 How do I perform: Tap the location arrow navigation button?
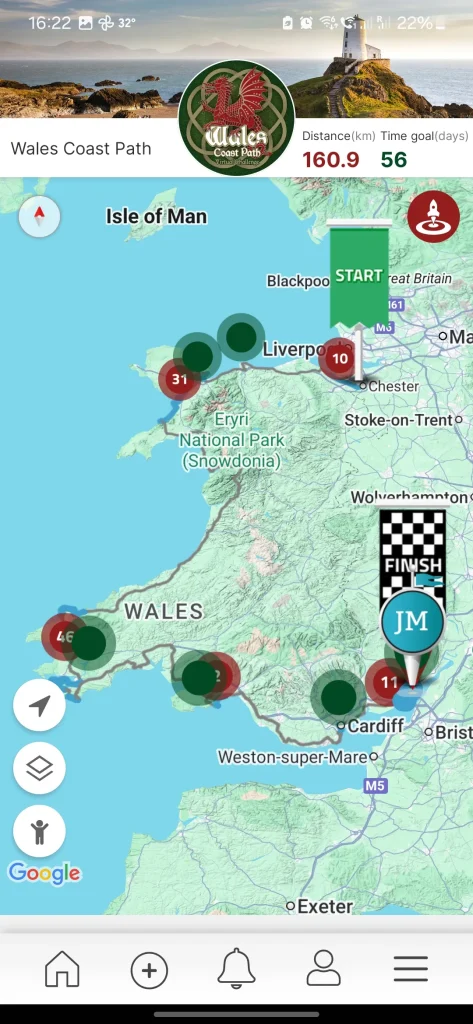tap(39, 705)
